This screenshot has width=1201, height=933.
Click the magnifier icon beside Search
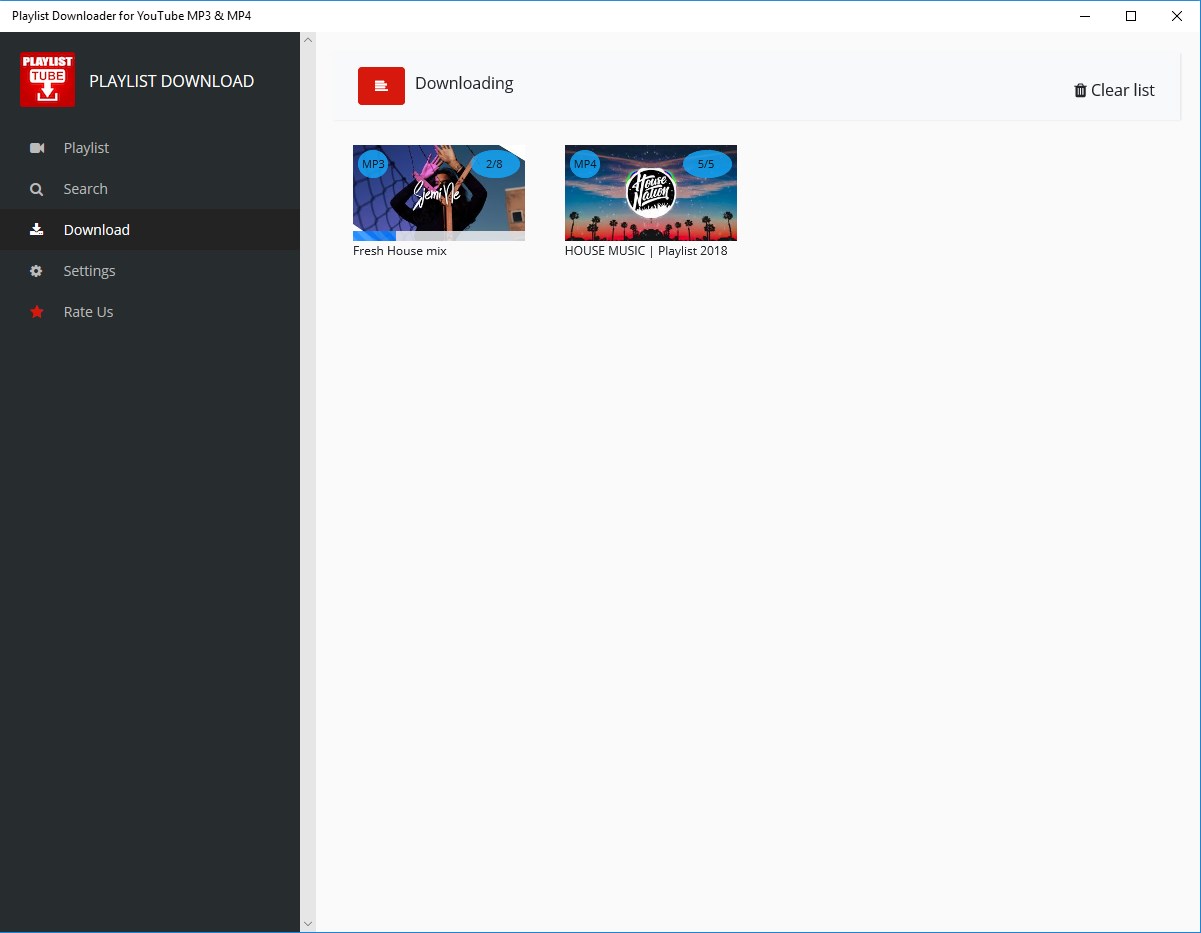tap(37, 189)
